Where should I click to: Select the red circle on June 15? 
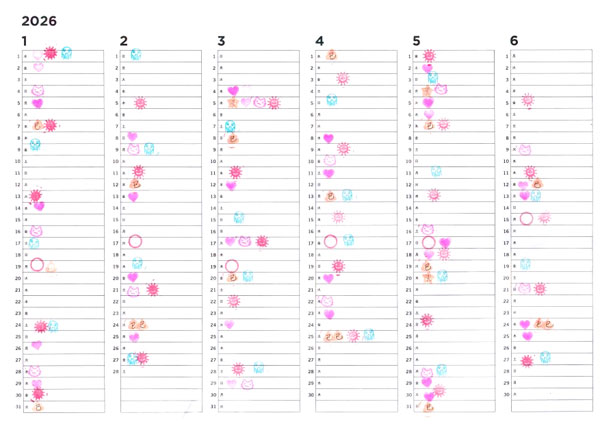coord(527,219)
